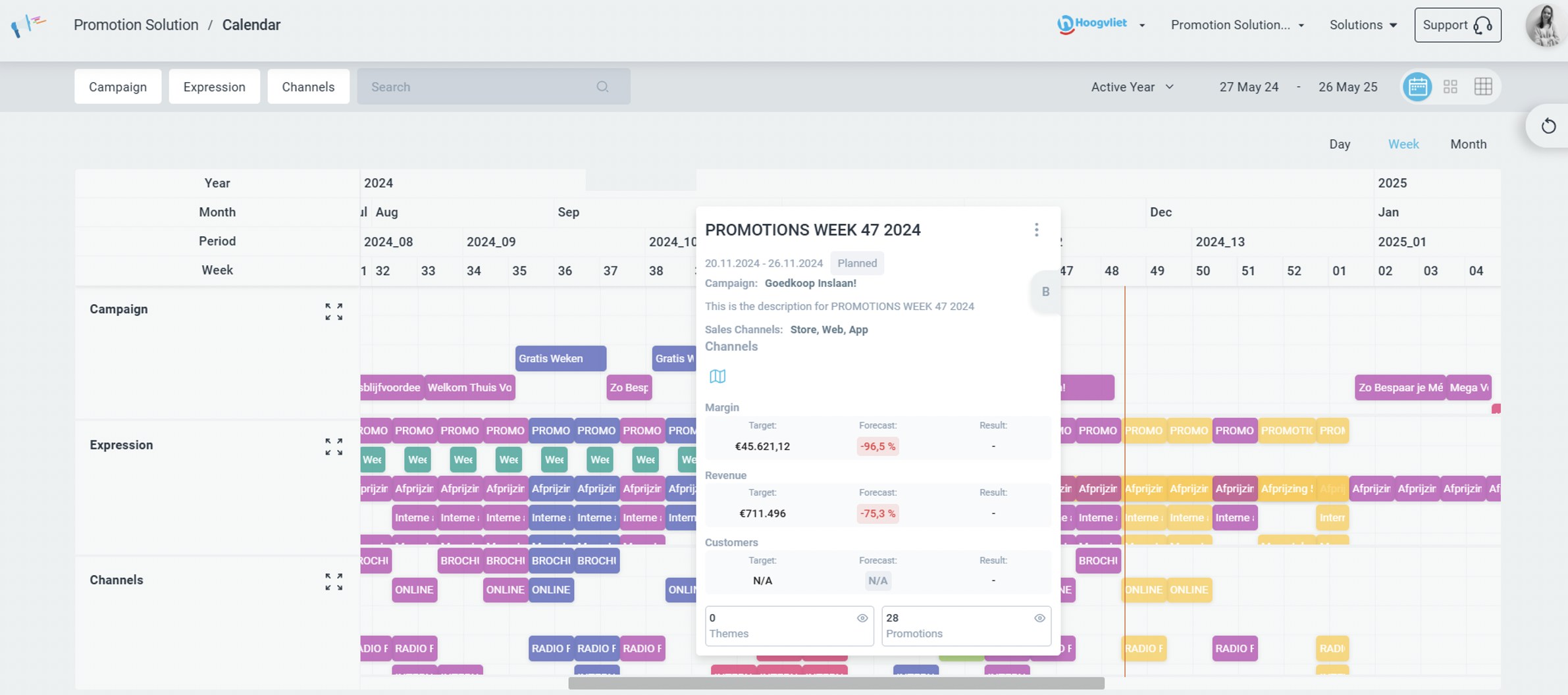
Task: Click the Goedkoop Inslaan! campaign link
Action: pos(810,283)
